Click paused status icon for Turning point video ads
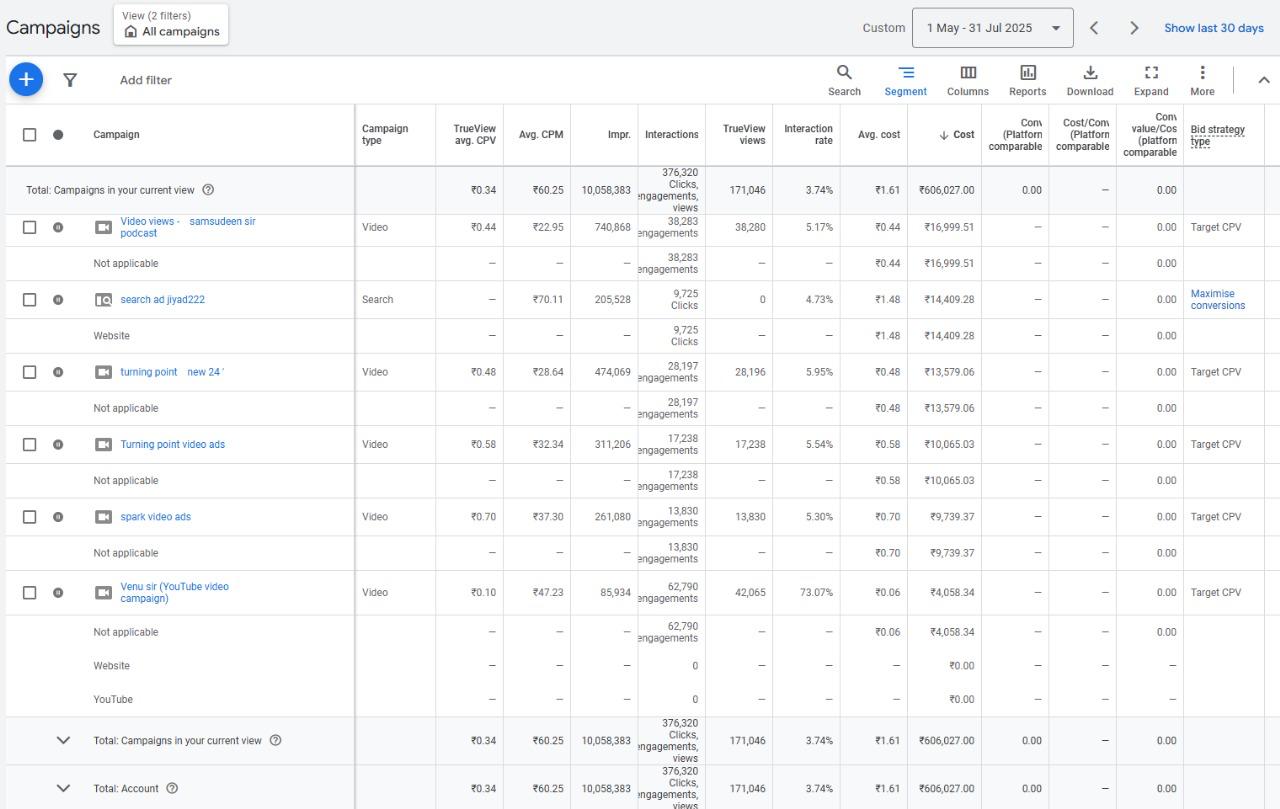Screen dimensions: 1280x809 pos(58,445)
